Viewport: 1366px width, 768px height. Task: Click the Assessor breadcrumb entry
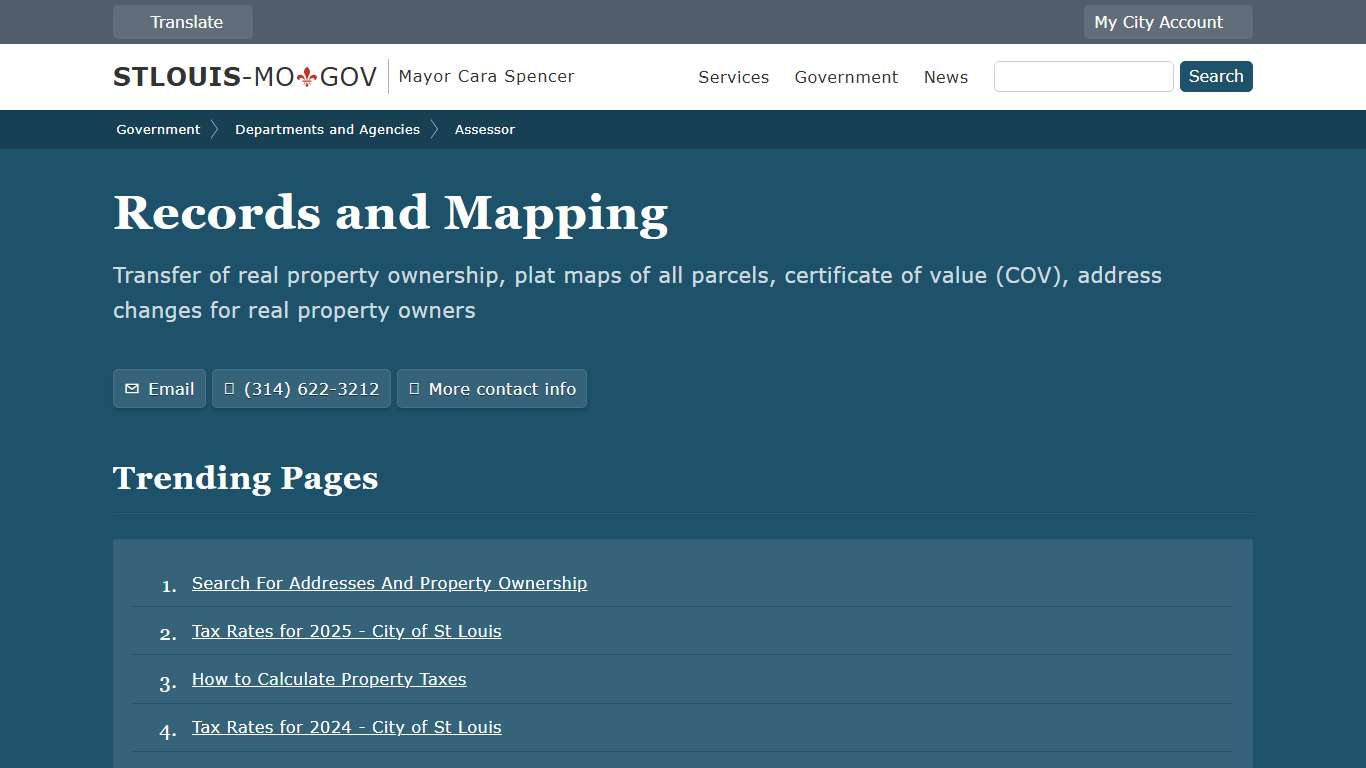click(485, 129)
